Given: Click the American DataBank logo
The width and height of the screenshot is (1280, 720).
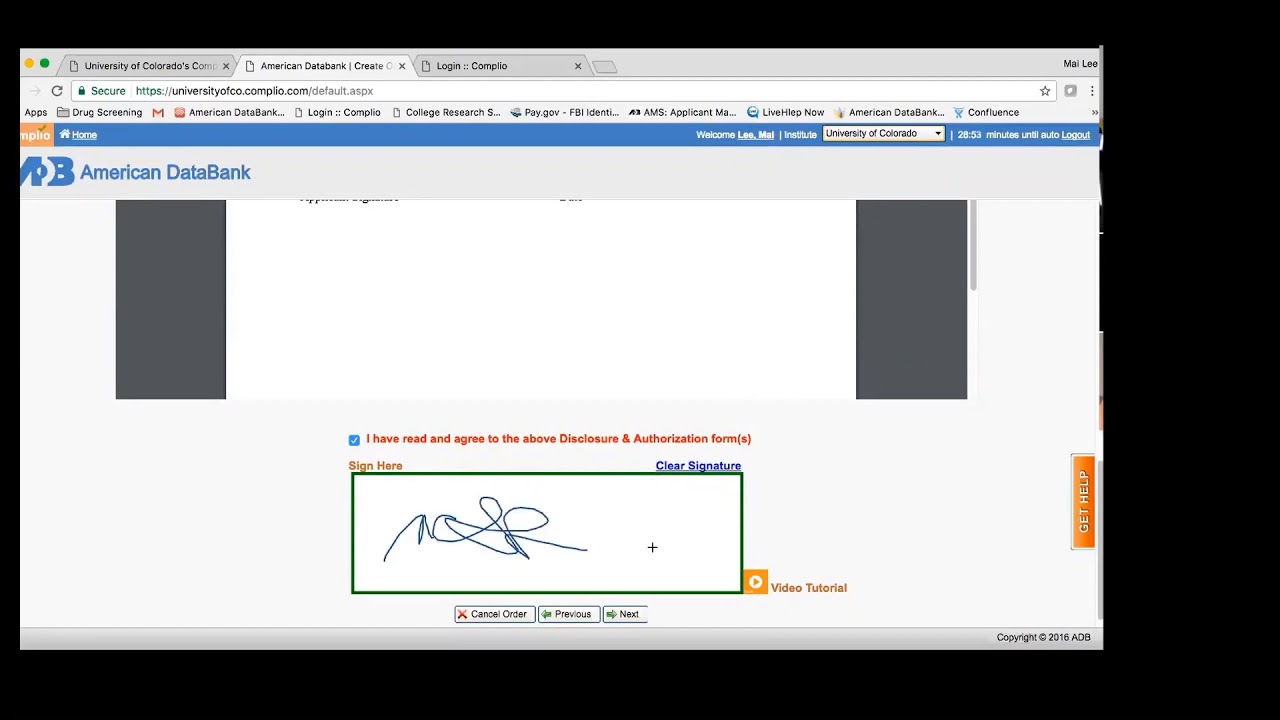Looking at the screenshot, I should click(136, 172).
